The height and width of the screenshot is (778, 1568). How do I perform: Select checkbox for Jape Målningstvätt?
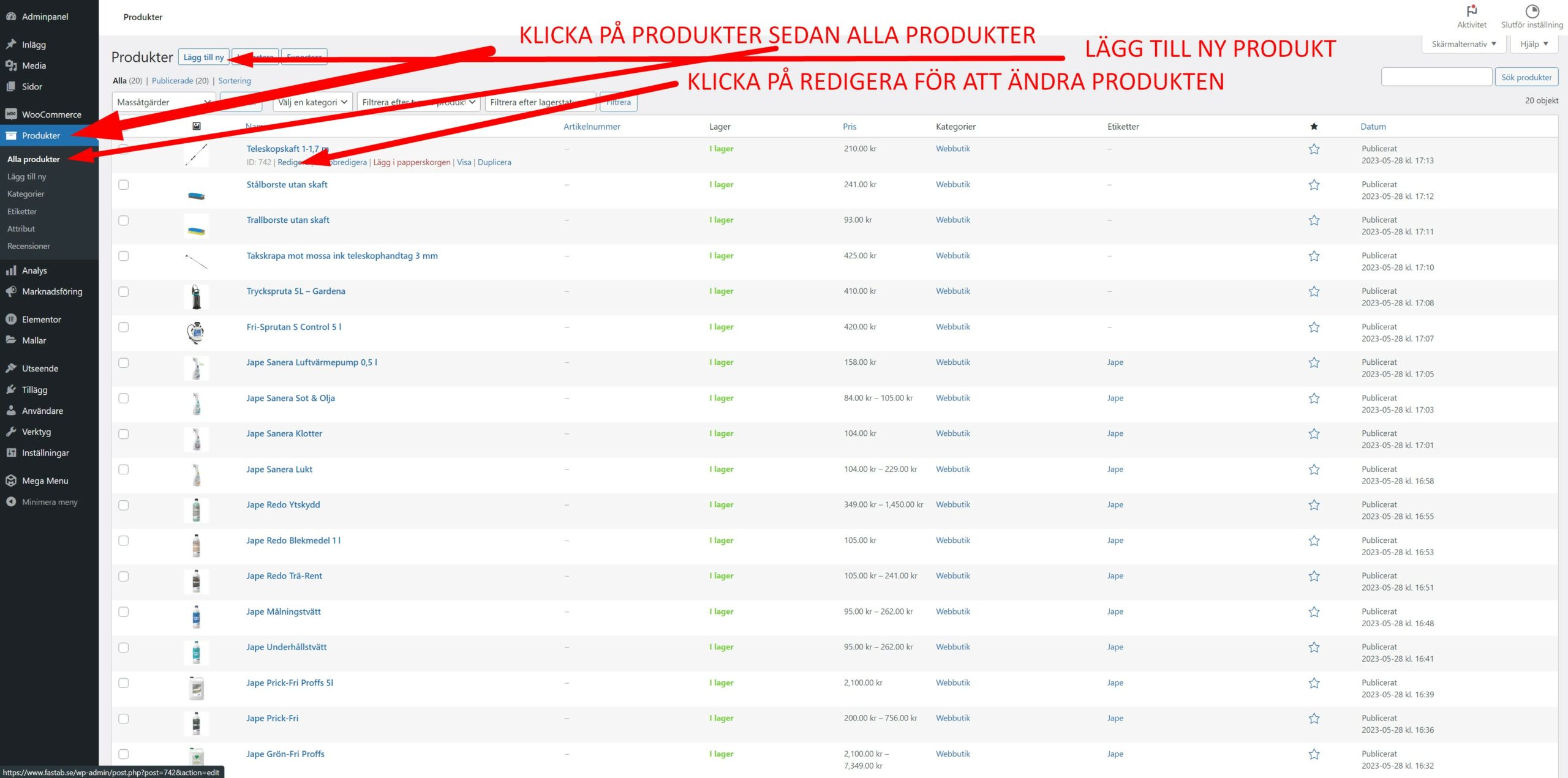tap(124, 612)
